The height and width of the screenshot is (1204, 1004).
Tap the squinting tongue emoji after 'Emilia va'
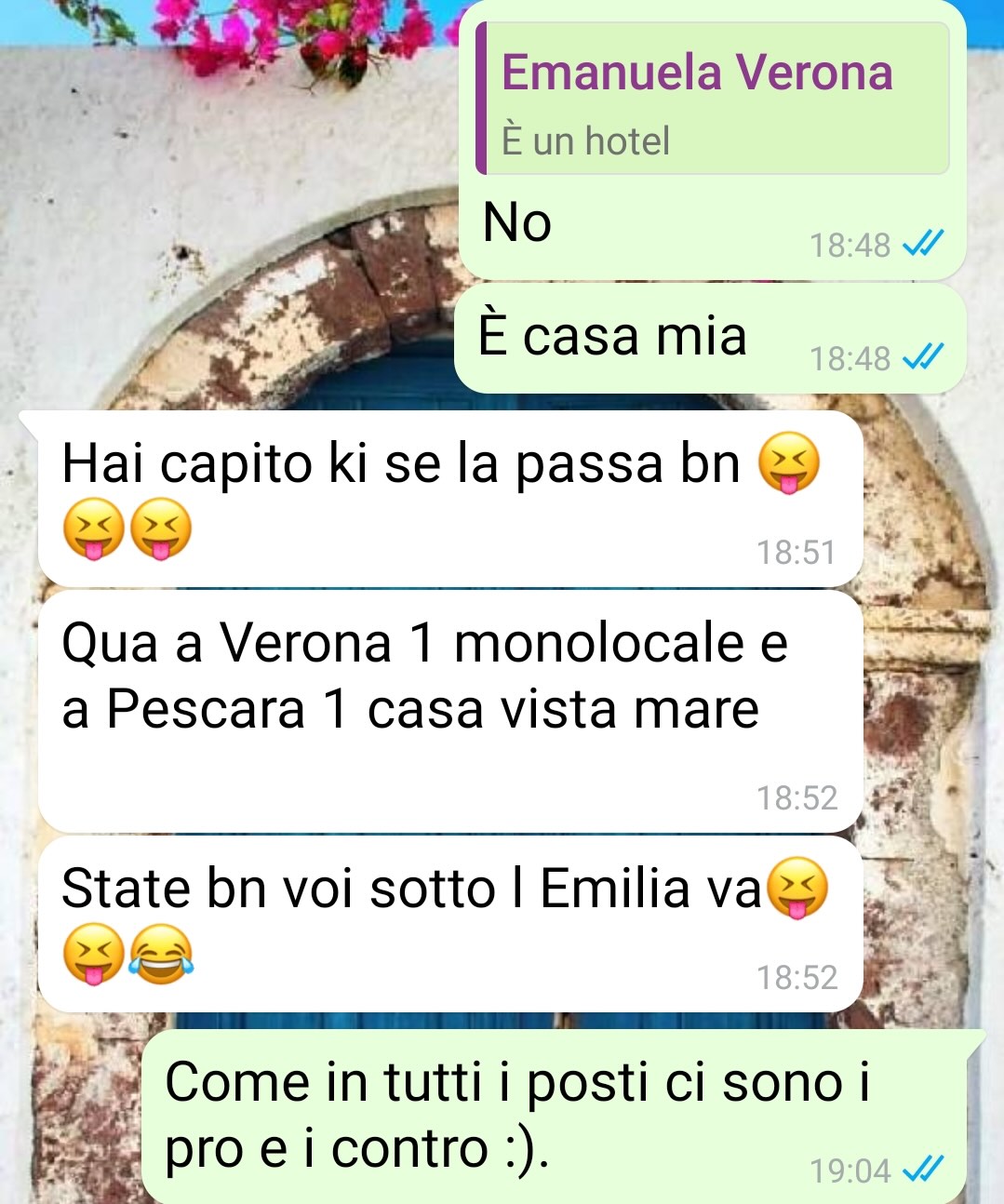coord(797,890)
